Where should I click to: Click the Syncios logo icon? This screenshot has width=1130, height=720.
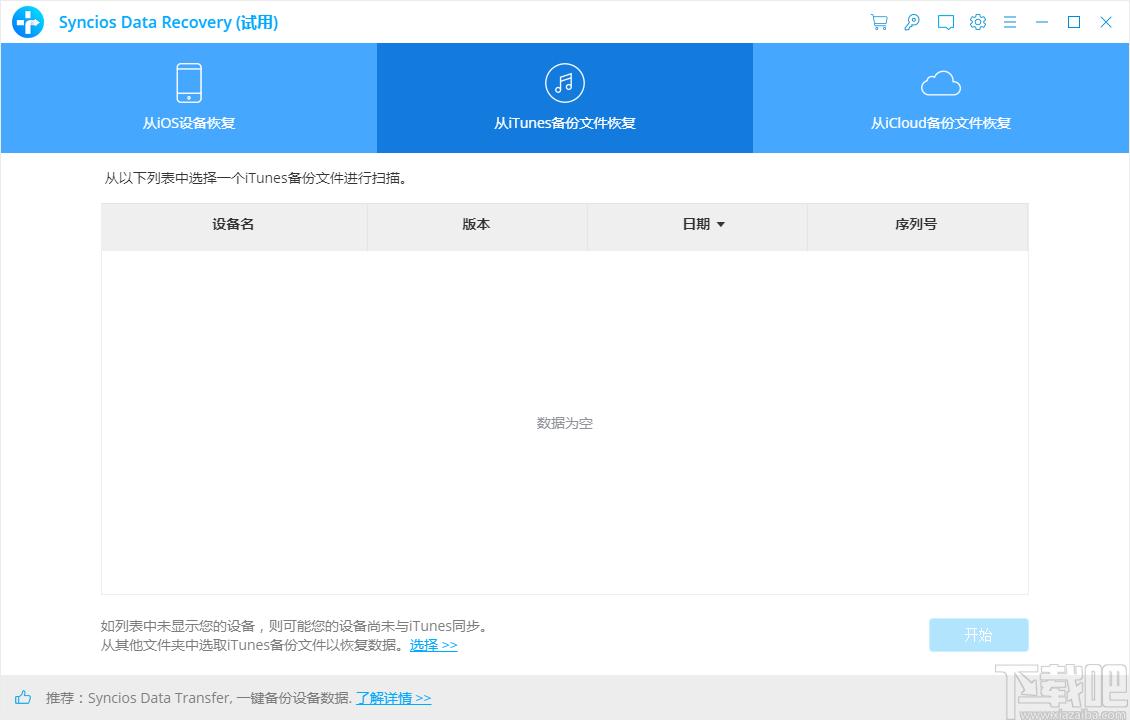(x=28, y=22)
